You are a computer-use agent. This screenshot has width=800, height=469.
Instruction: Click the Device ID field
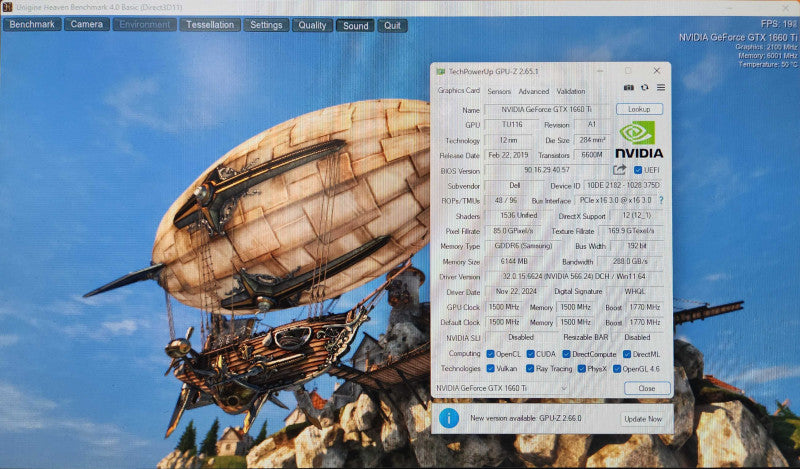click(623, 185)
